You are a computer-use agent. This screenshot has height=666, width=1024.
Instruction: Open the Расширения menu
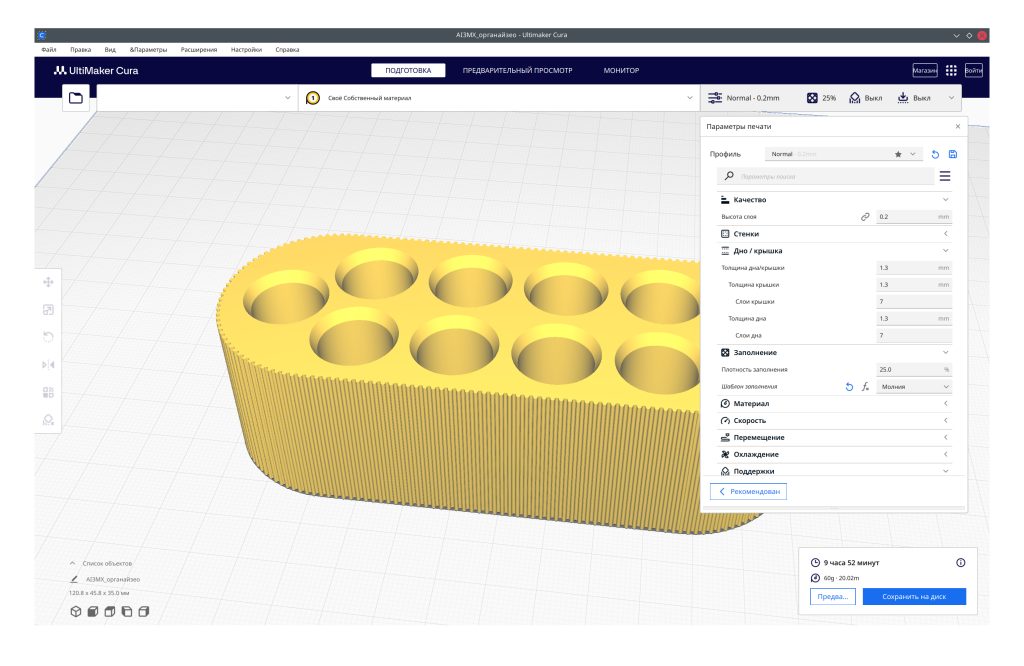click(x=199, y=49)
